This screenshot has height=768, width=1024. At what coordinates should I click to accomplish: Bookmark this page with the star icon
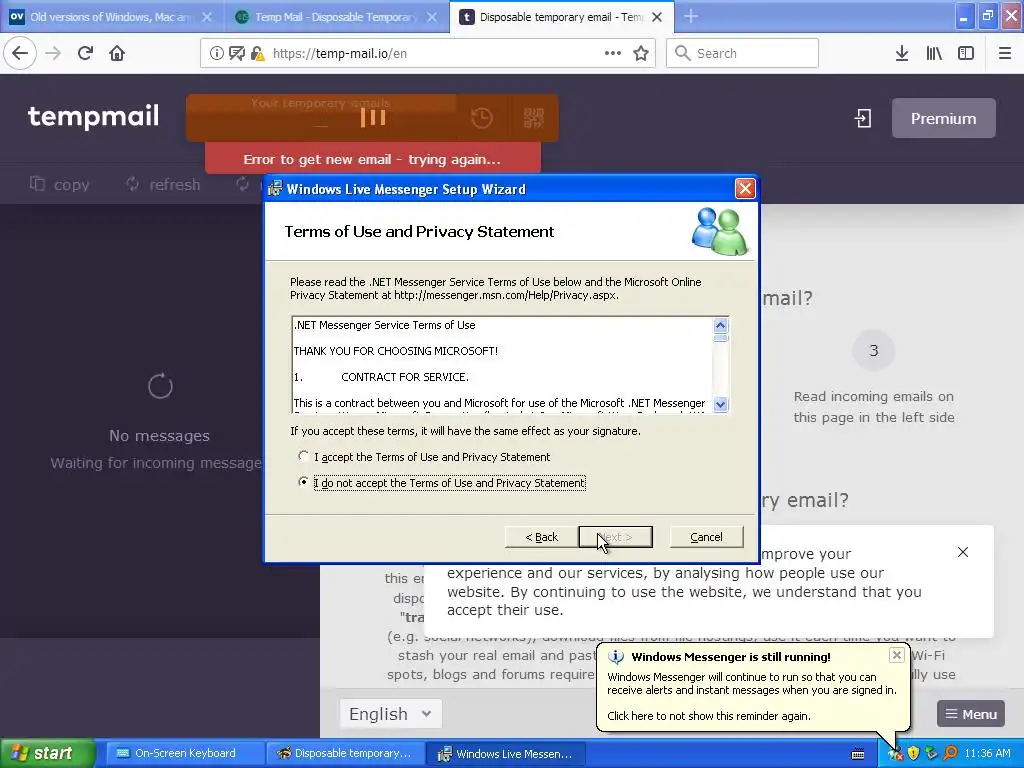click(641, 54)
